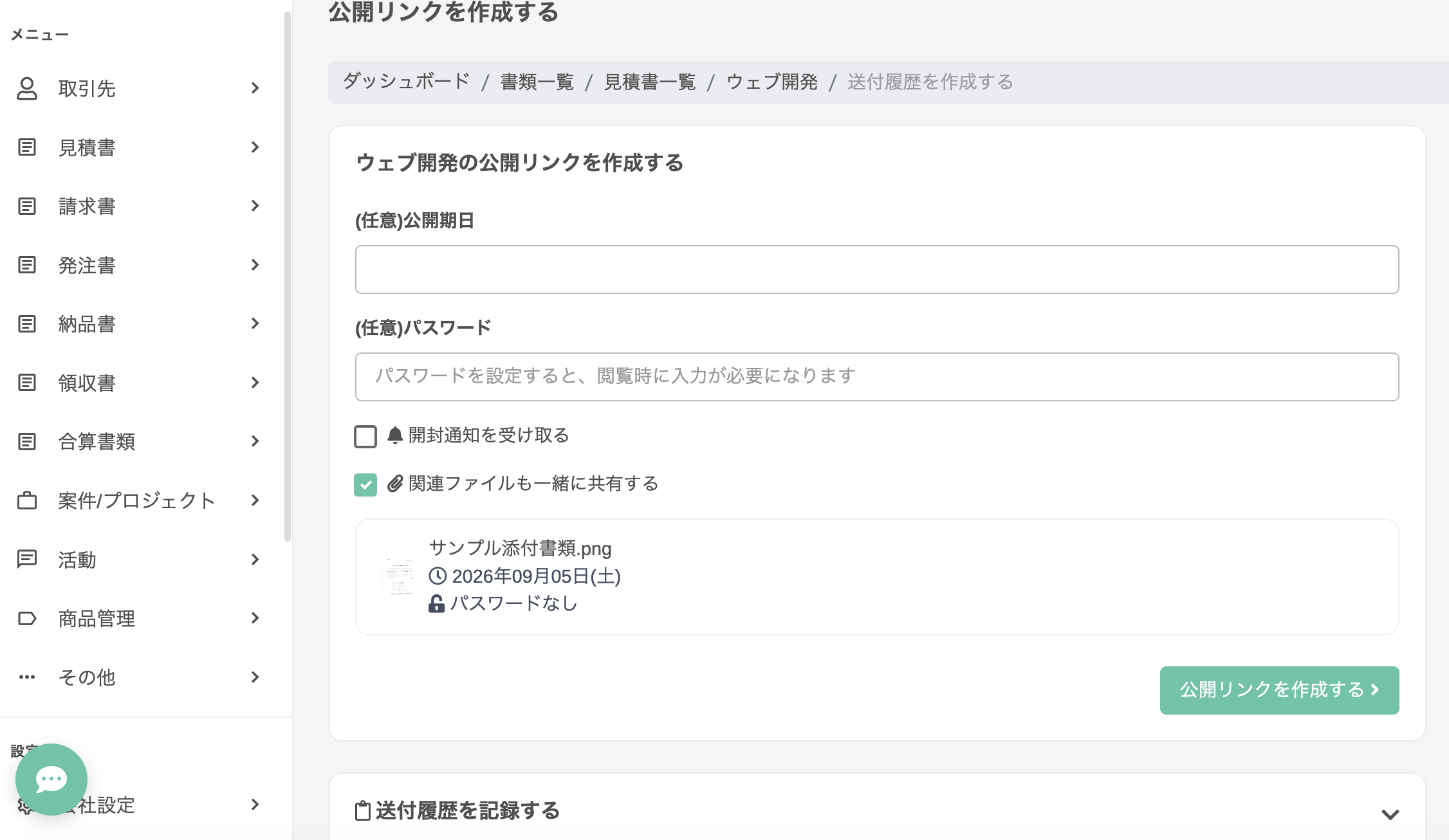Viewport: 1449px width, 840px height.
Task: Go to 見積書一覧 breadcrumb link
Action: (x=650, y=82)
